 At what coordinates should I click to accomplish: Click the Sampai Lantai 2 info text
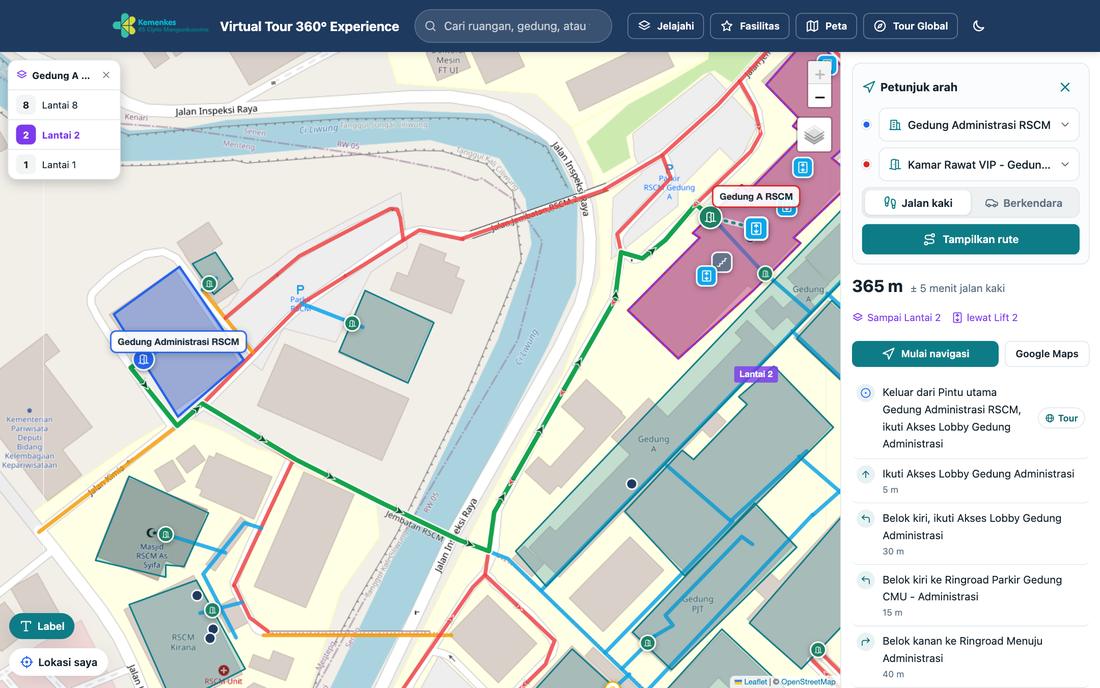point(897,318)
